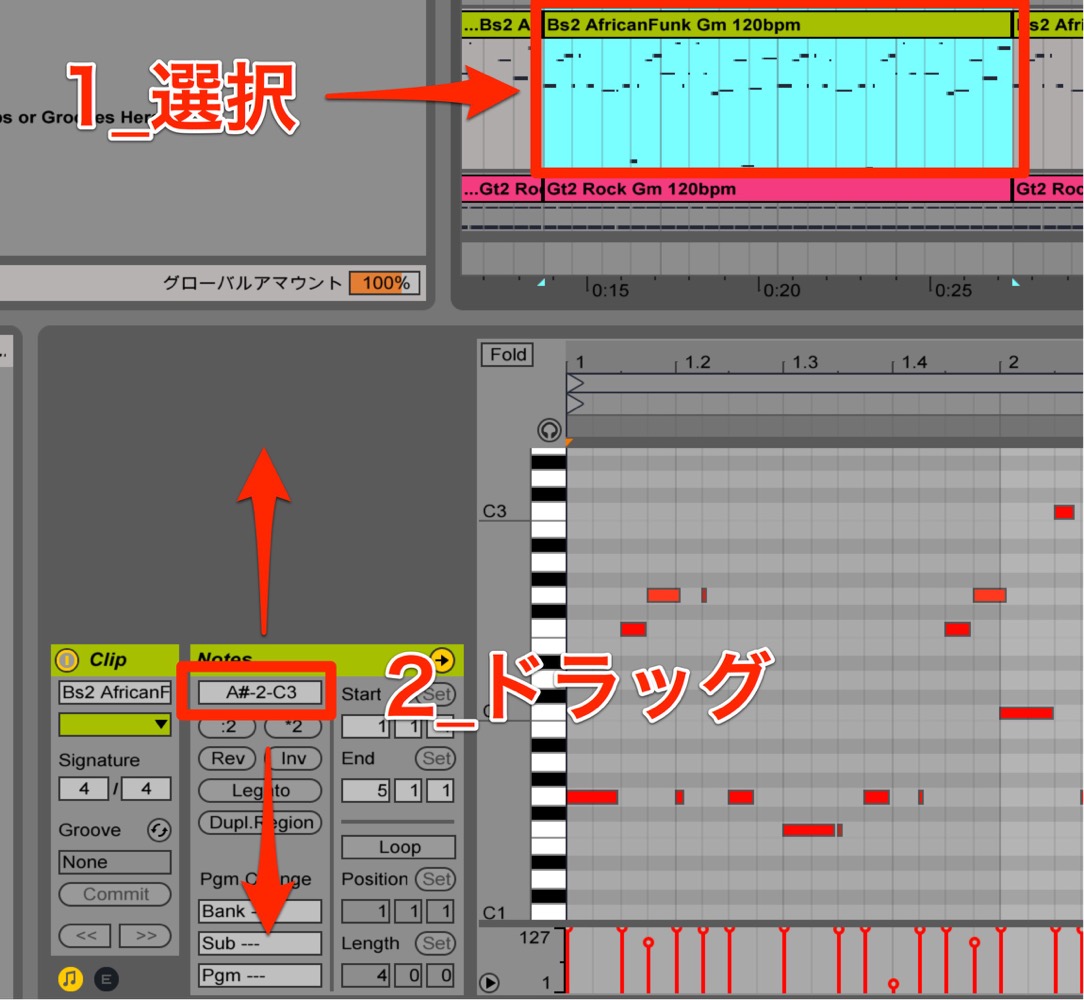
Task: Click the *2 play at half tempo button
Action: [293, 727]
